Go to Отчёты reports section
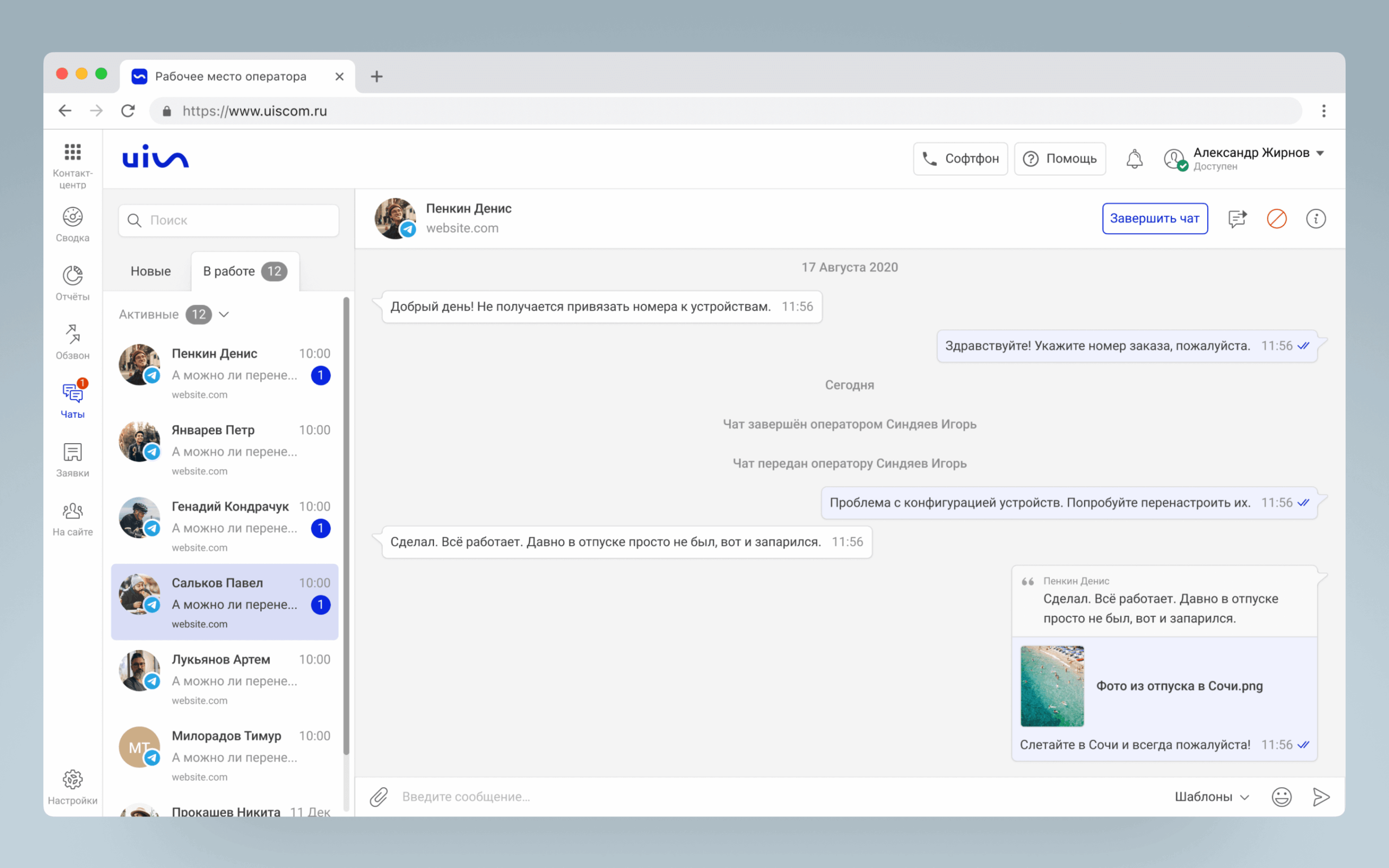1389x868 pixels. tap(72, 283)
